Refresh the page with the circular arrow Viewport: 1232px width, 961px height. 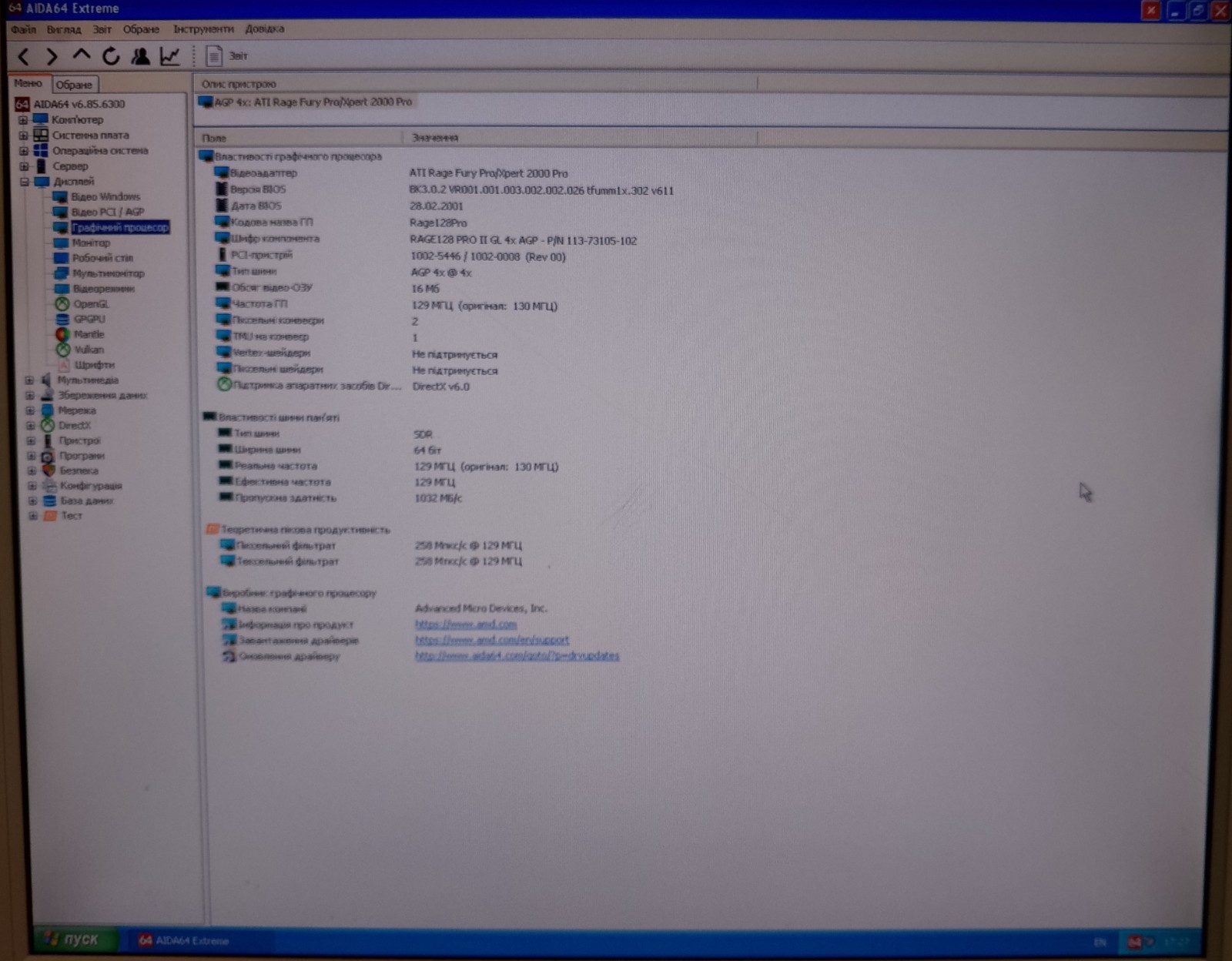click(111, 56)
